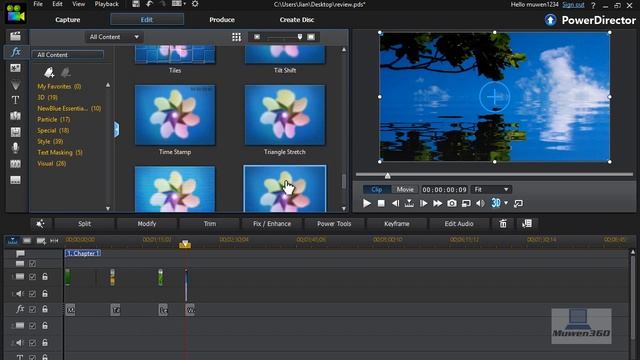Open the Media Room icon

point(16,36)
